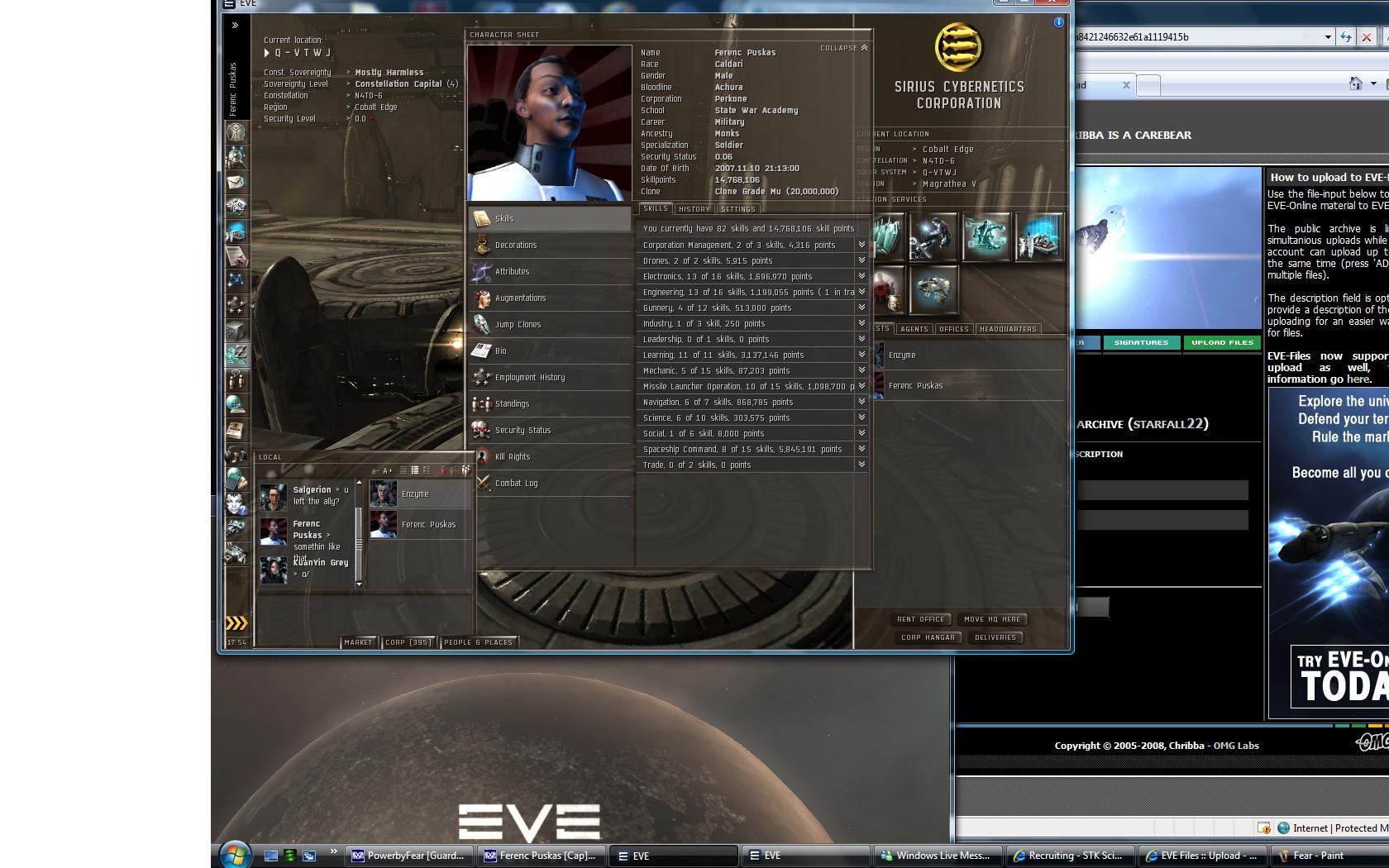
Task: Open Fear - Paint from the taskbar
Action: [x=1329, y=856]
